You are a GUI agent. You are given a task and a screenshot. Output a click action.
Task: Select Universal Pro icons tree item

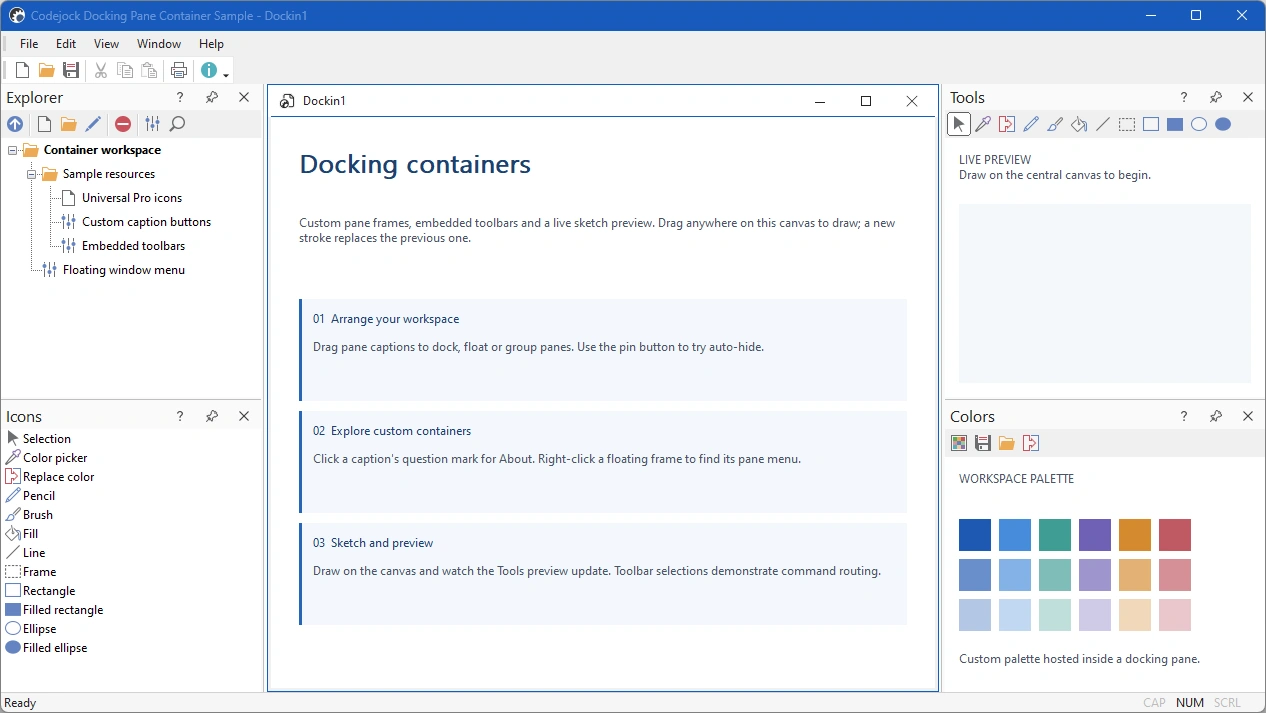click(132, 198)
